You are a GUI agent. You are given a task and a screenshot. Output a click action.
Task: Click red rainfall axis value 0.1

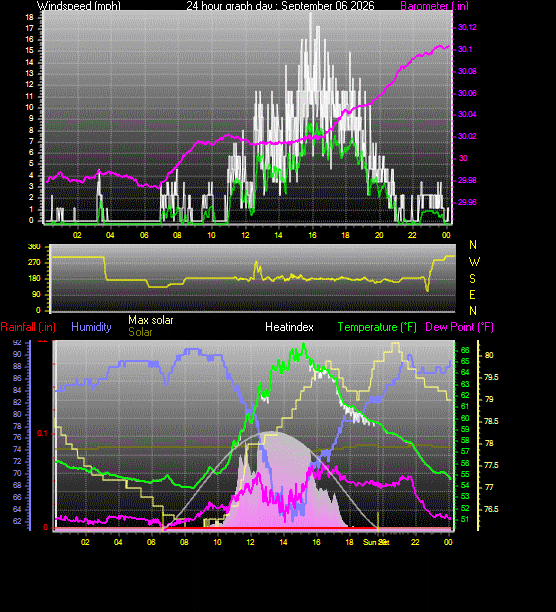[x=42, y=434]
